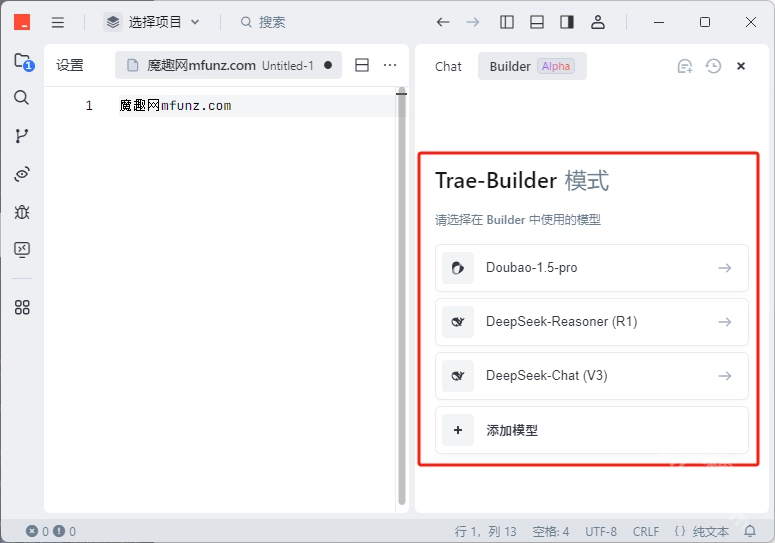The width and height of the screenshot is (775, 543).
Task: Click 添加模型 to add a model
Action: 591,430
